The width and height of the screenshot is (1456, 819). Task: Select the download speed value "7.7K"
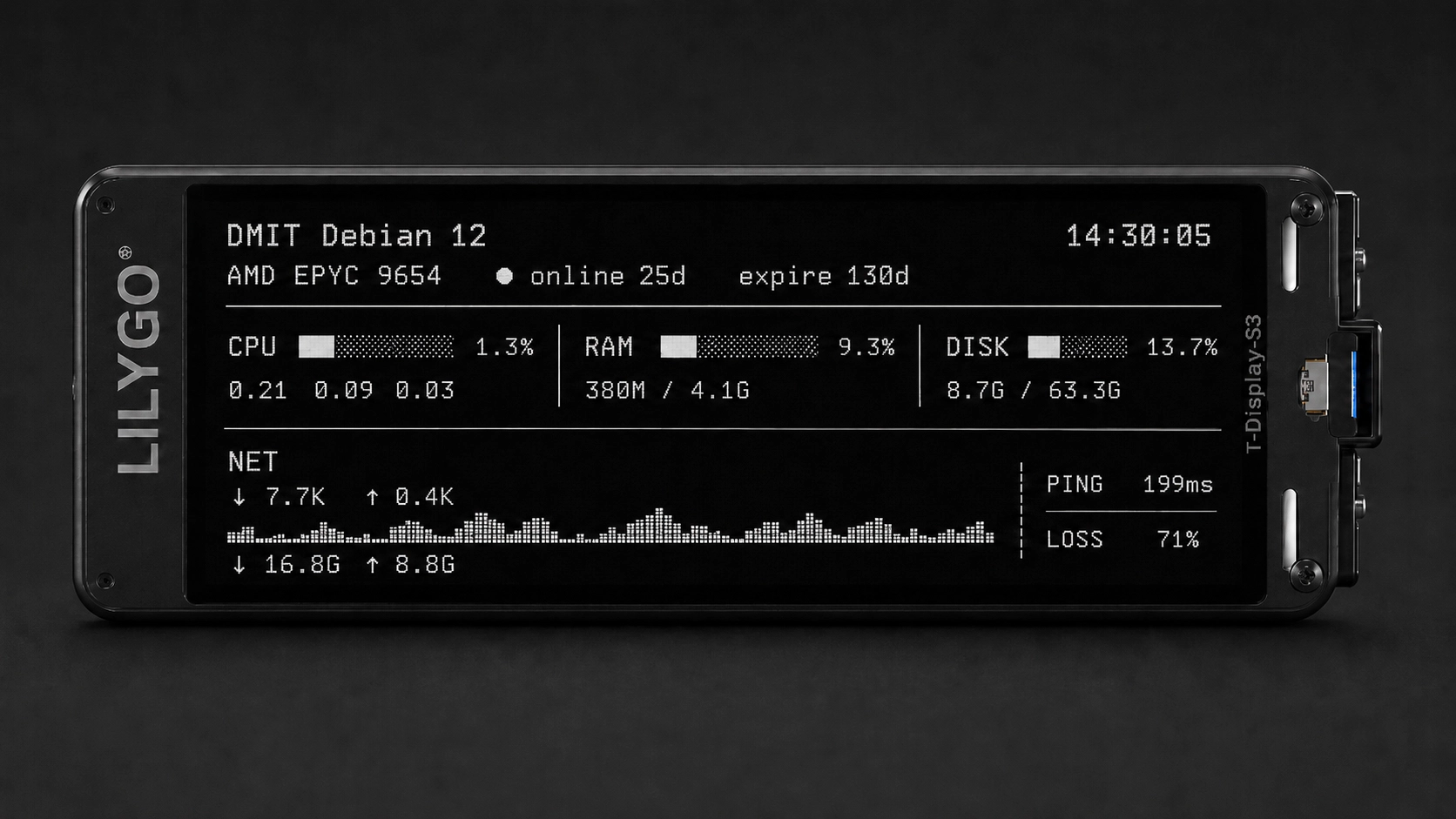coord(295,497)
